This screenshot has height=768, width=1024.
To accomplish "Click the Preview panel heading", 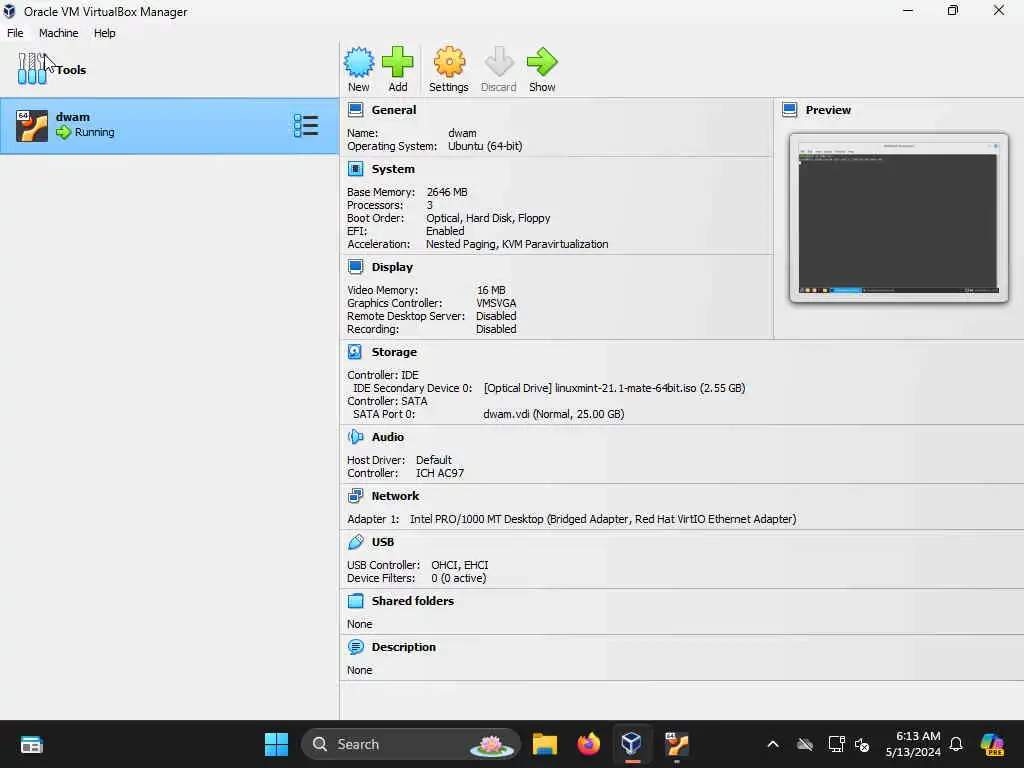I will pos(828,110).
